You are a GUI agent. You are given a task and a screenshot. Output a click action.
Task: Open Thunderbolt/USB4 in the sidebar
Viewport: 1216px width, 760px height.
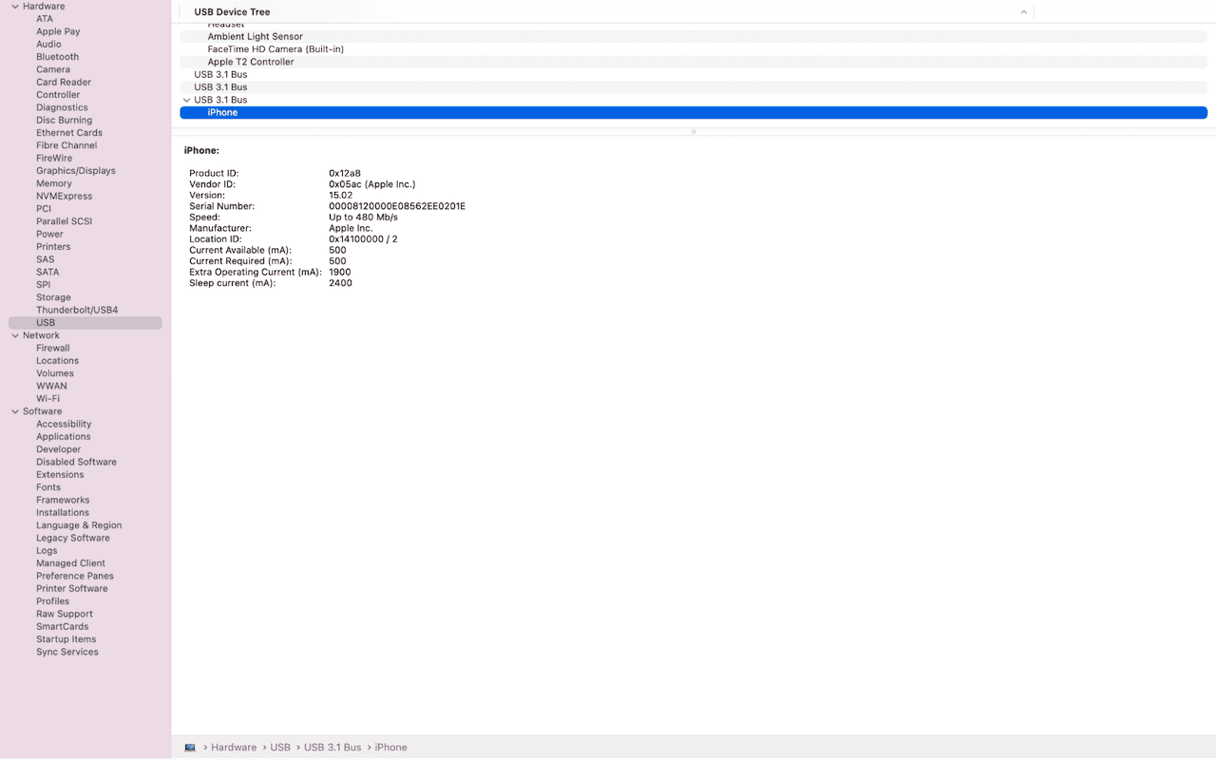point(77,310)
